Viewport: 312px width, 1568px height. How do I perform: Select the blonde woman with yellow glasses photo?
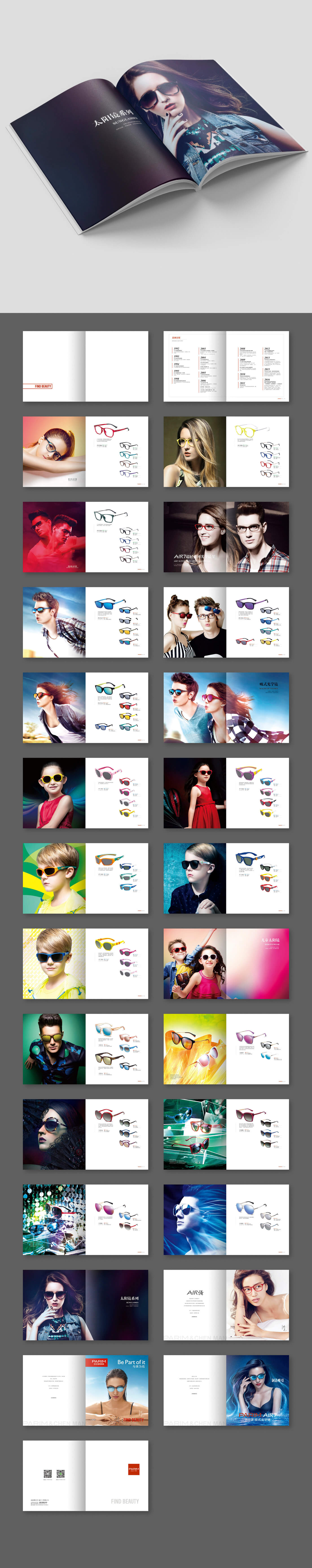[x=195, y=451]
